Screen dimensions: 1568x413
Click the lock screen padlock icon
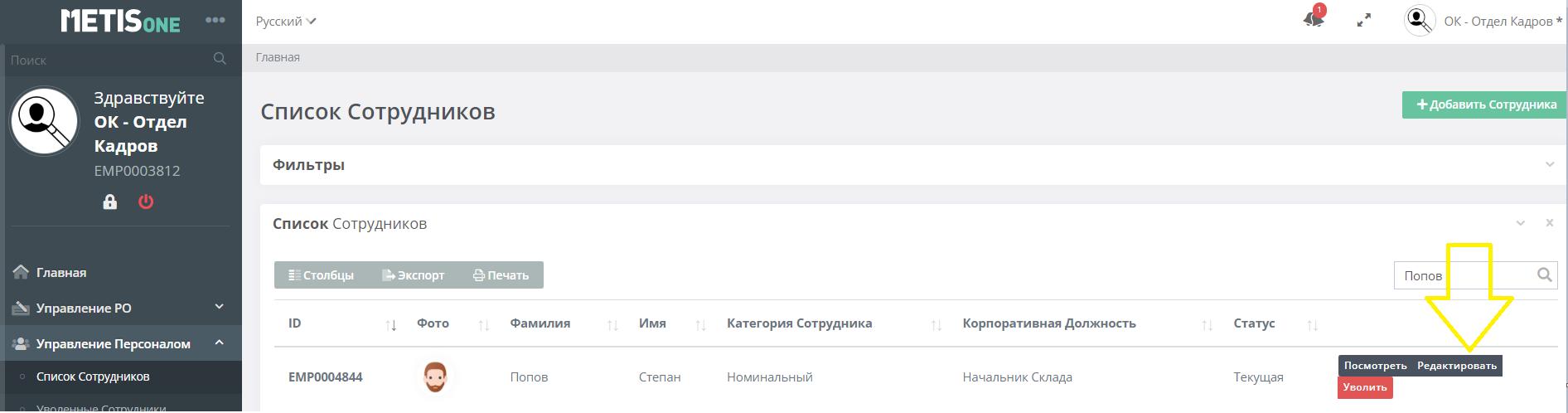pos(109,202)
